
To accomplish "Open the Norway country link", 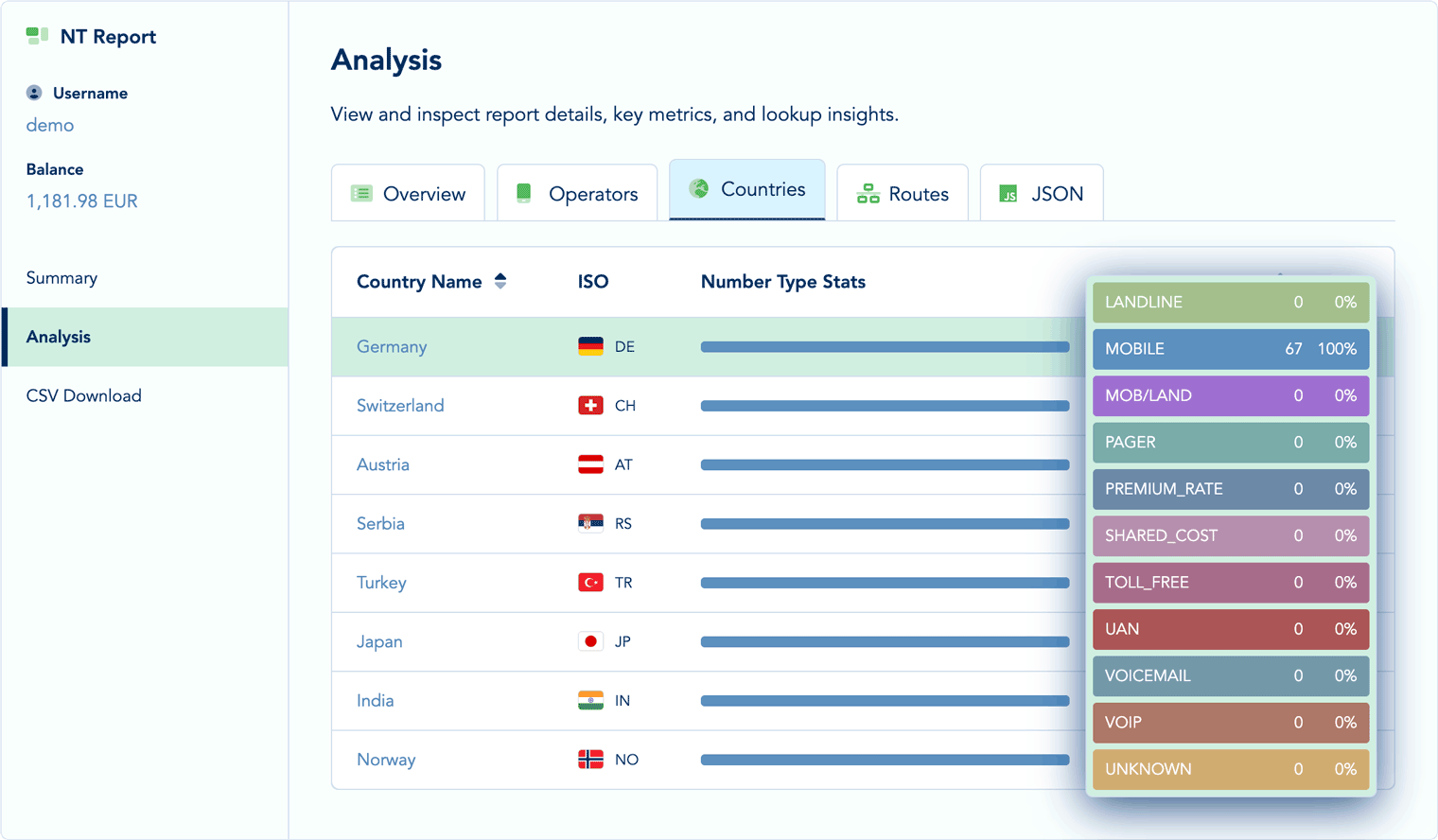I will [x=386, y=760].
